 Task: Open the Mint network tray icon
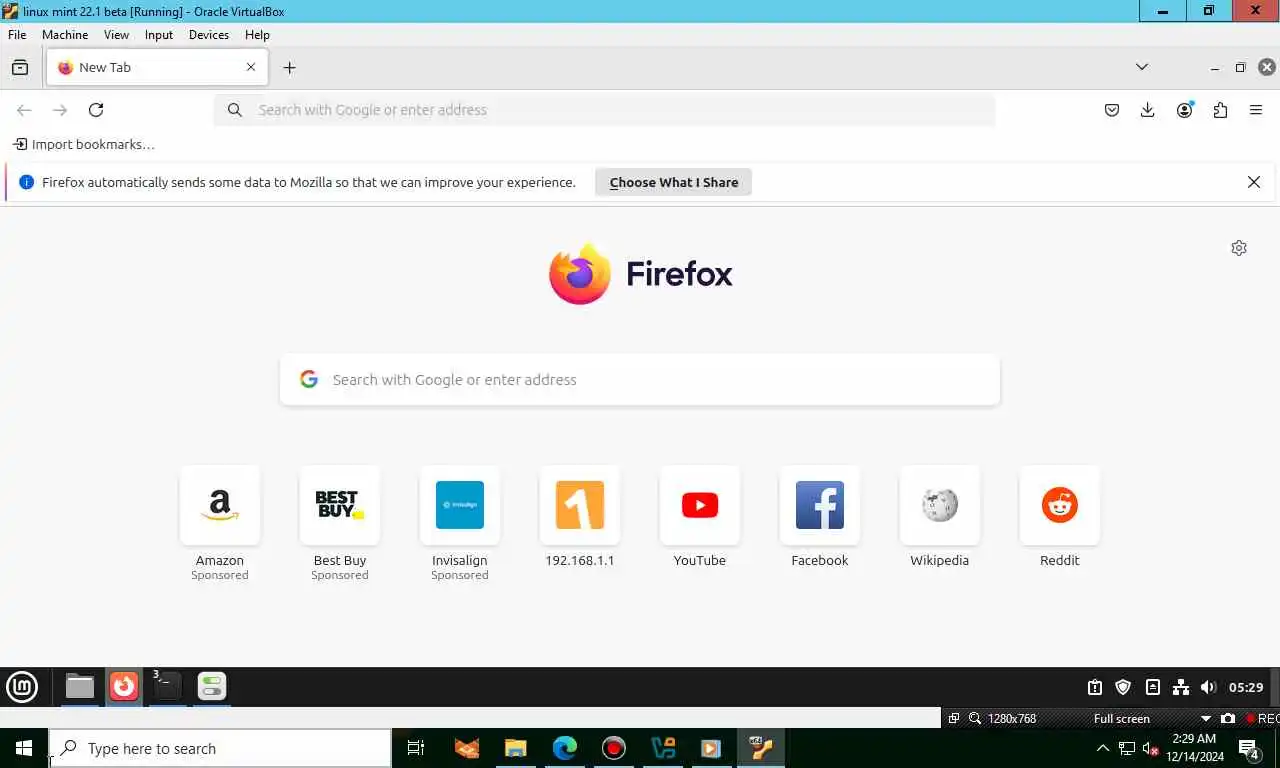(1180, 687)
